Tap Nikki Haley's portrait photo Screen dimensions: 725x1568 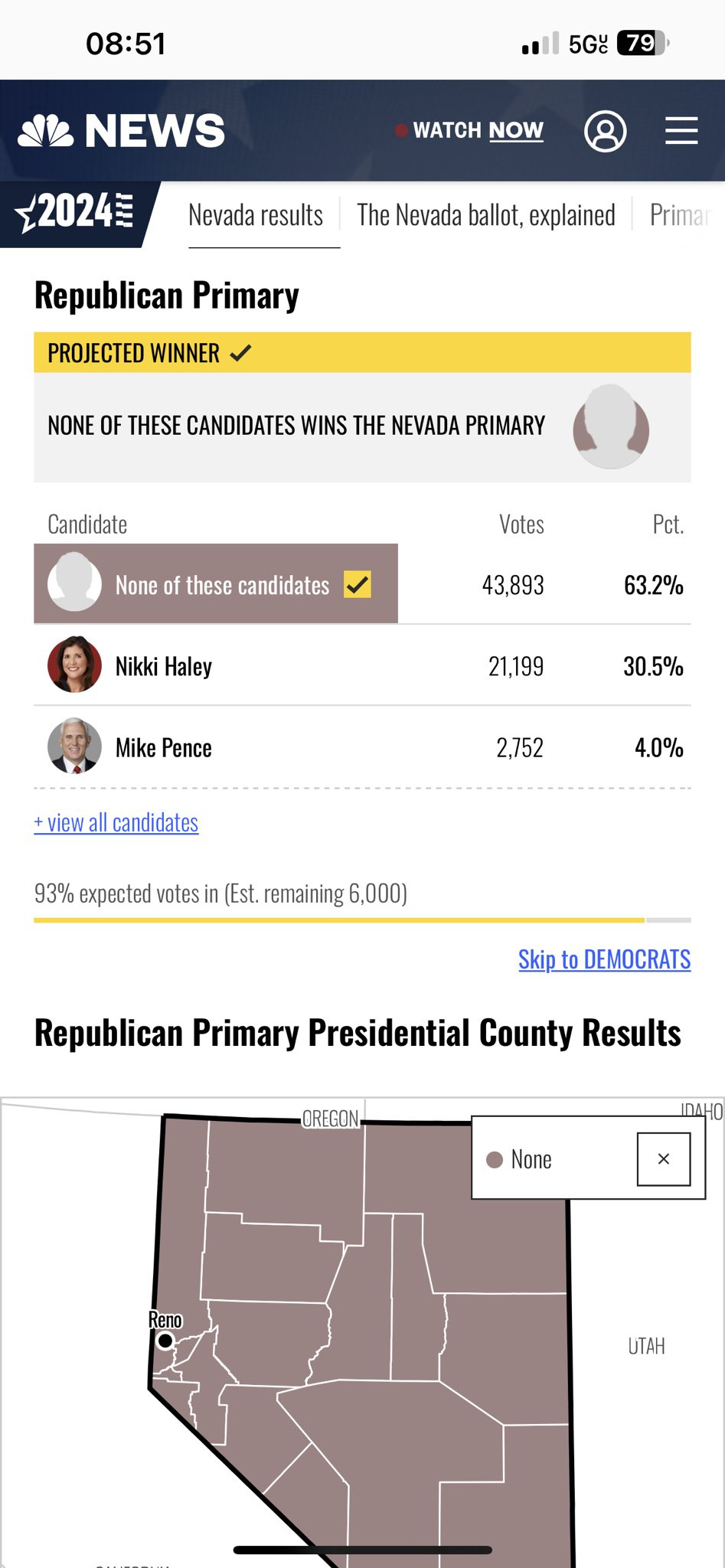click(x=74, y=665)
